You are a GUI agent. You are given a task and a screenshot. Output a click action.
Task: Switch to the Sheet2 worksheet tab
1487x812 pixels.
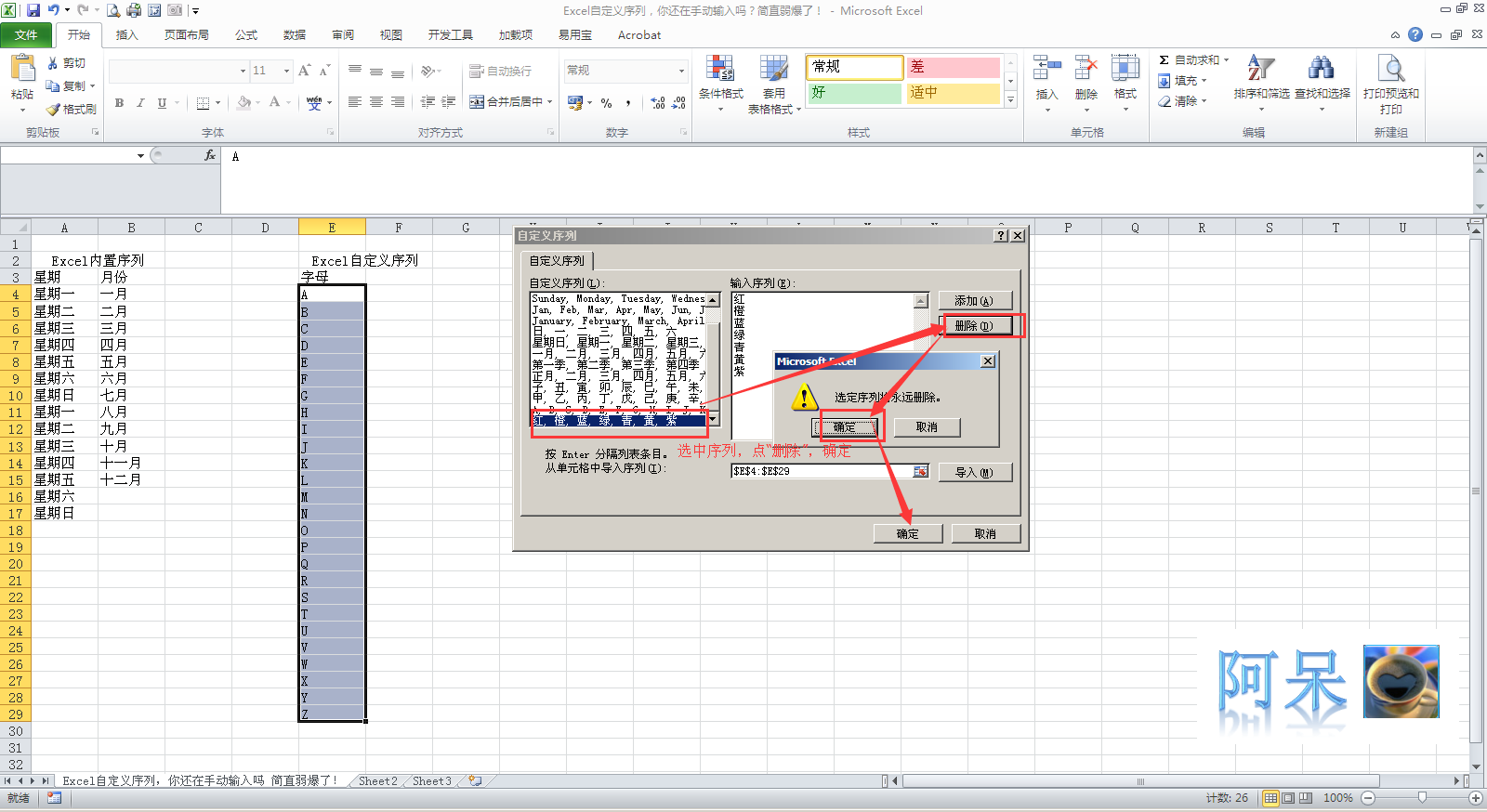click(377, 781)
